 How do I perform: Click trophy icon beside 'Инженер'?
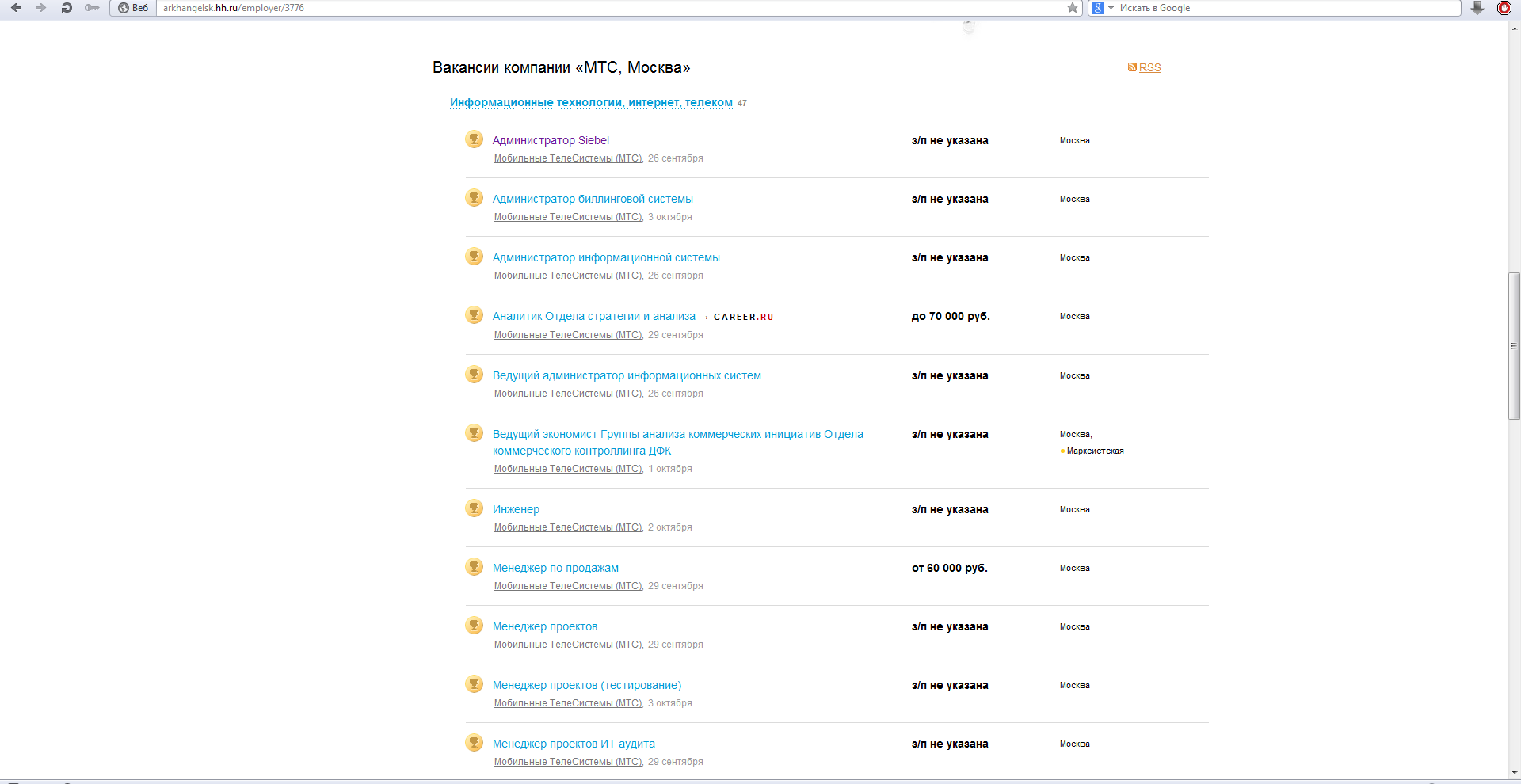474,508
